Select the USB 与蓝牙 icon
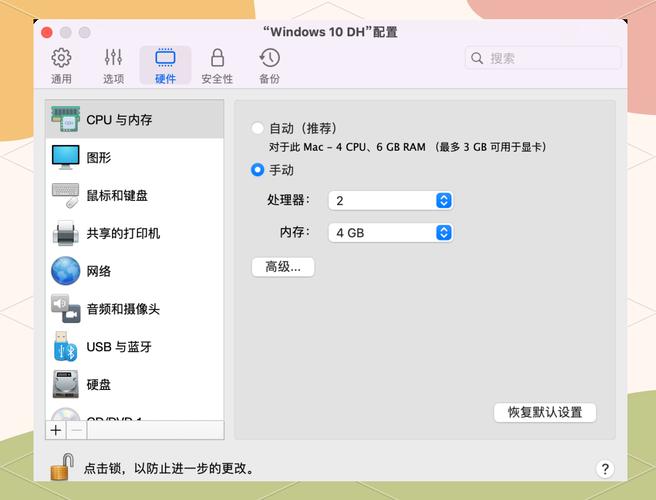Image resolution: width=656 pixels, height=500 pixels. (66, 346)
